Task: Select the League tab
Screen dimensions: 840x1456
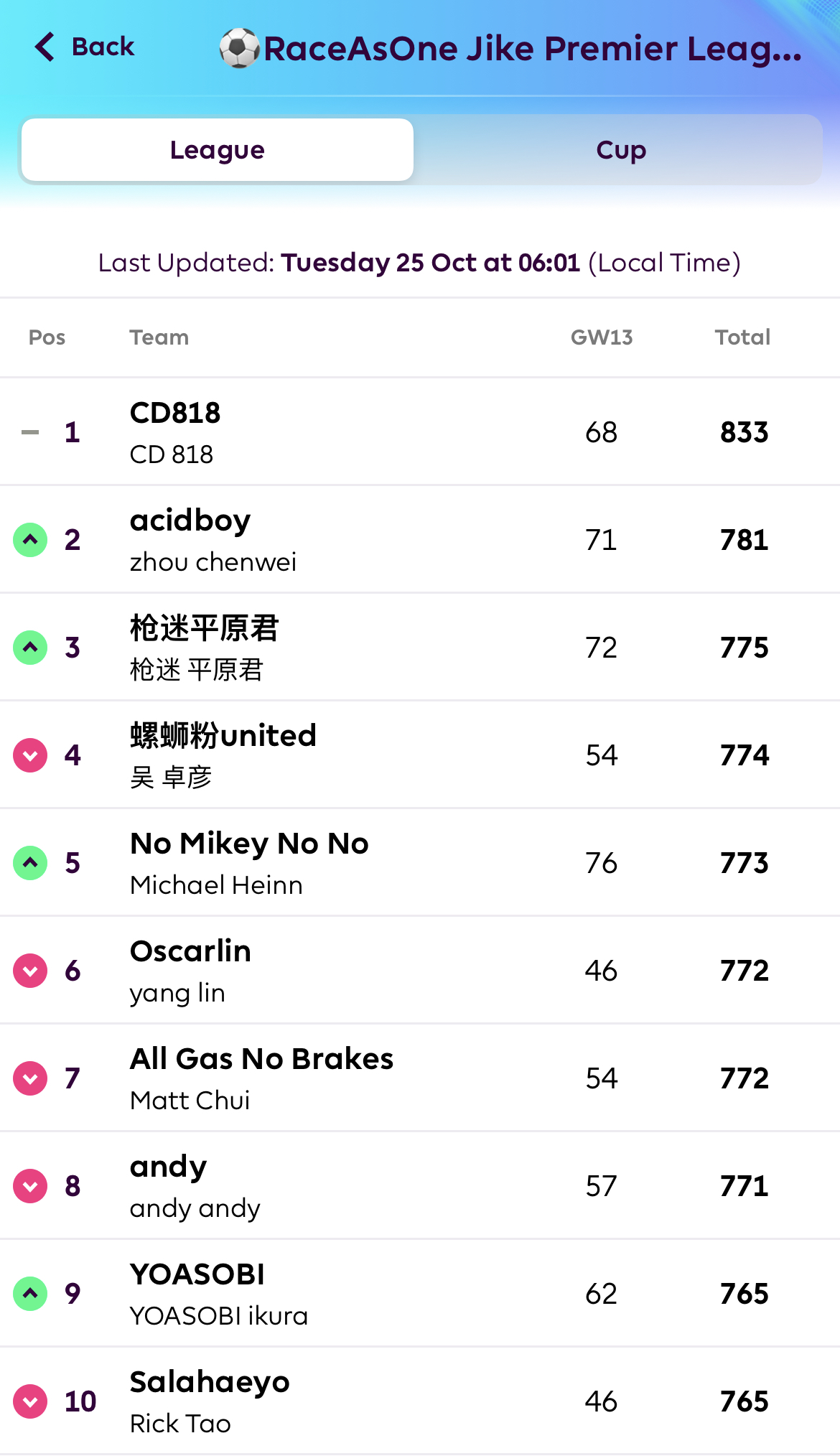Action: (218, 150)
